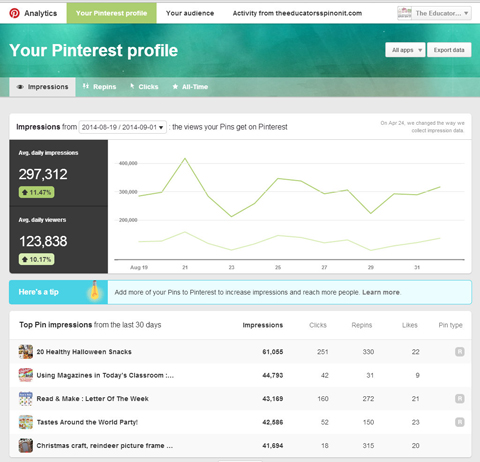Open the Analytics home link
The height and width of the screenshot is (462, 480).
(40, 13)
